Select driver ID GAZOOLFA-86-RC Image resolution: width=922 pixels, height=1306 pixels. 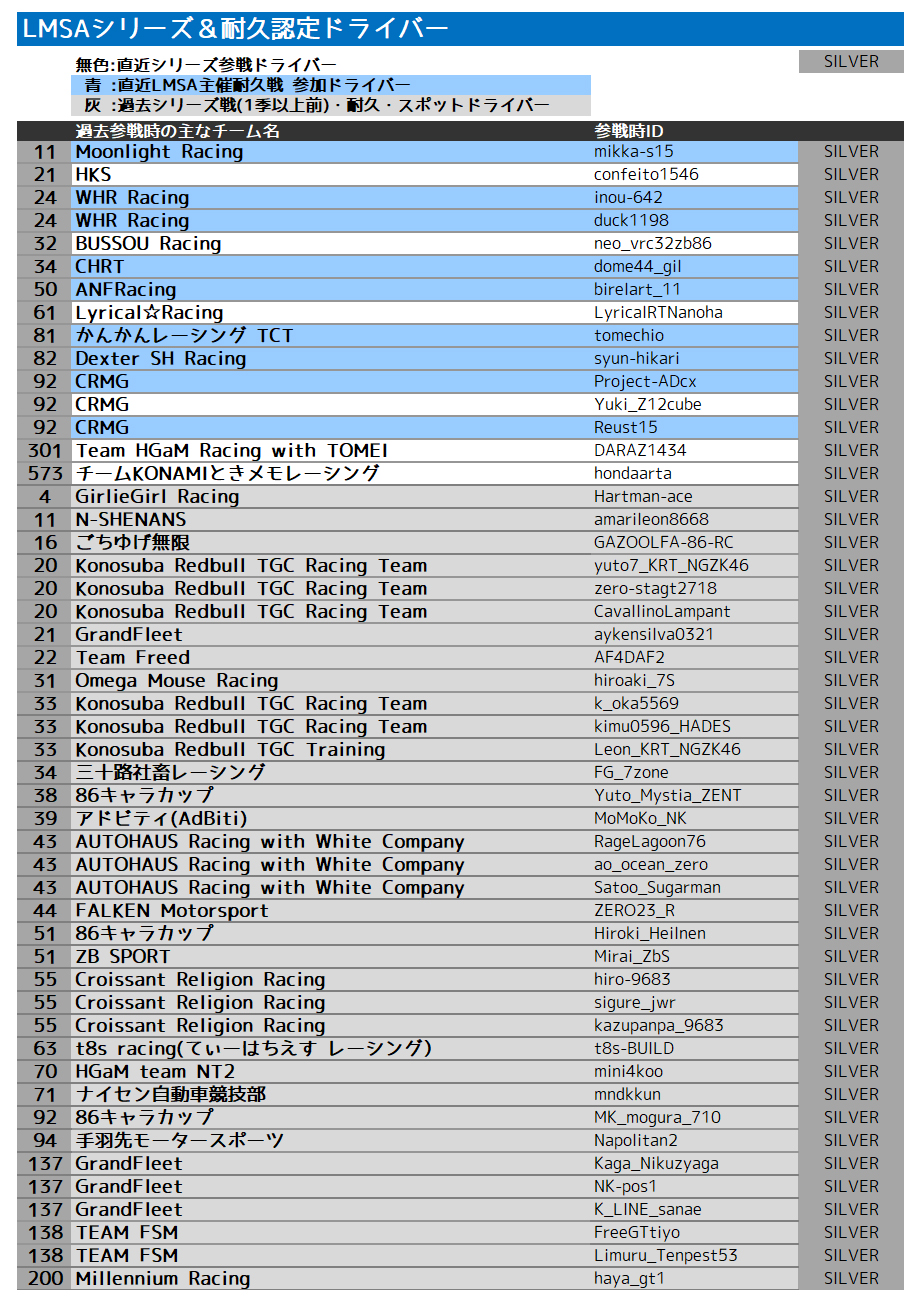(663, 543)
